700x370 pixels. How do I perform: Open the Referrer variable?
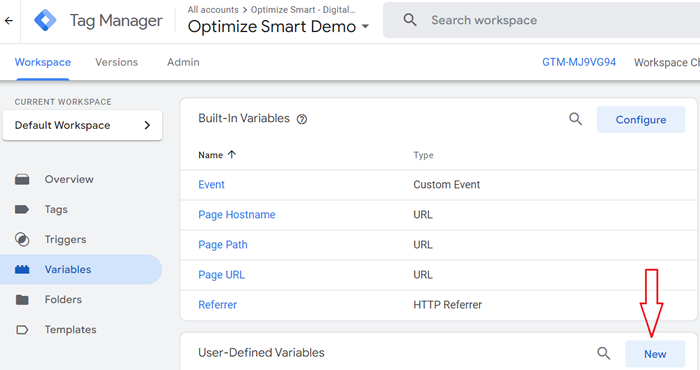pyautogui.click(x=217, y=305)
